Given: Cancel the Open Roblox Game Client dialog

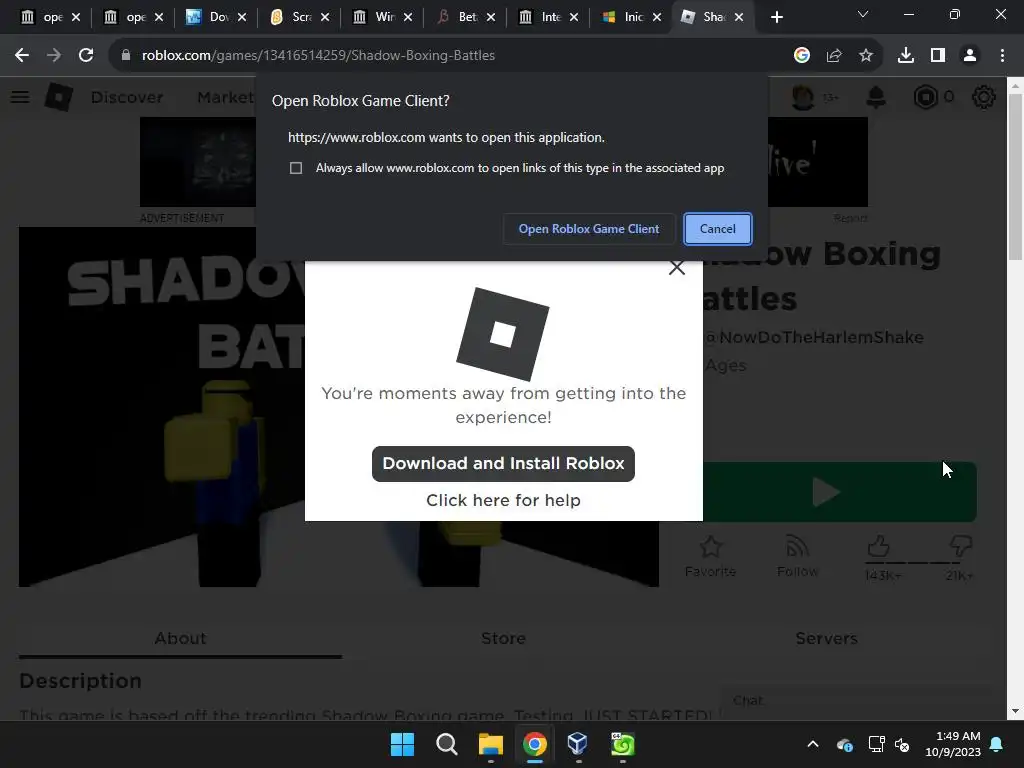Looking at the screenshot, I should (x=718, y=229).
